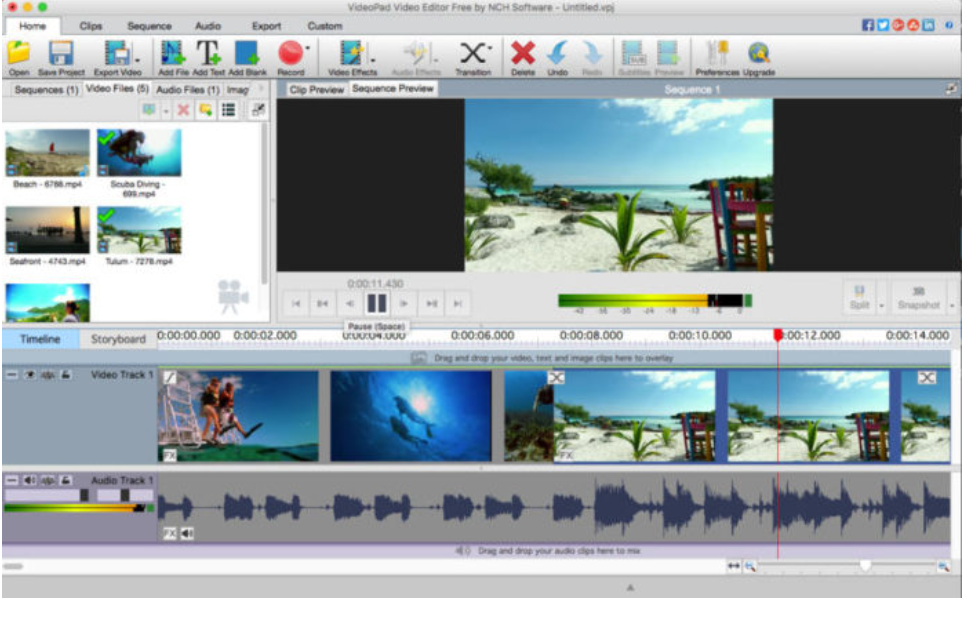The width and height of the screenshot is (969, 620).
Task: Expand the Record options dropdown arrow
Action: 308,47
